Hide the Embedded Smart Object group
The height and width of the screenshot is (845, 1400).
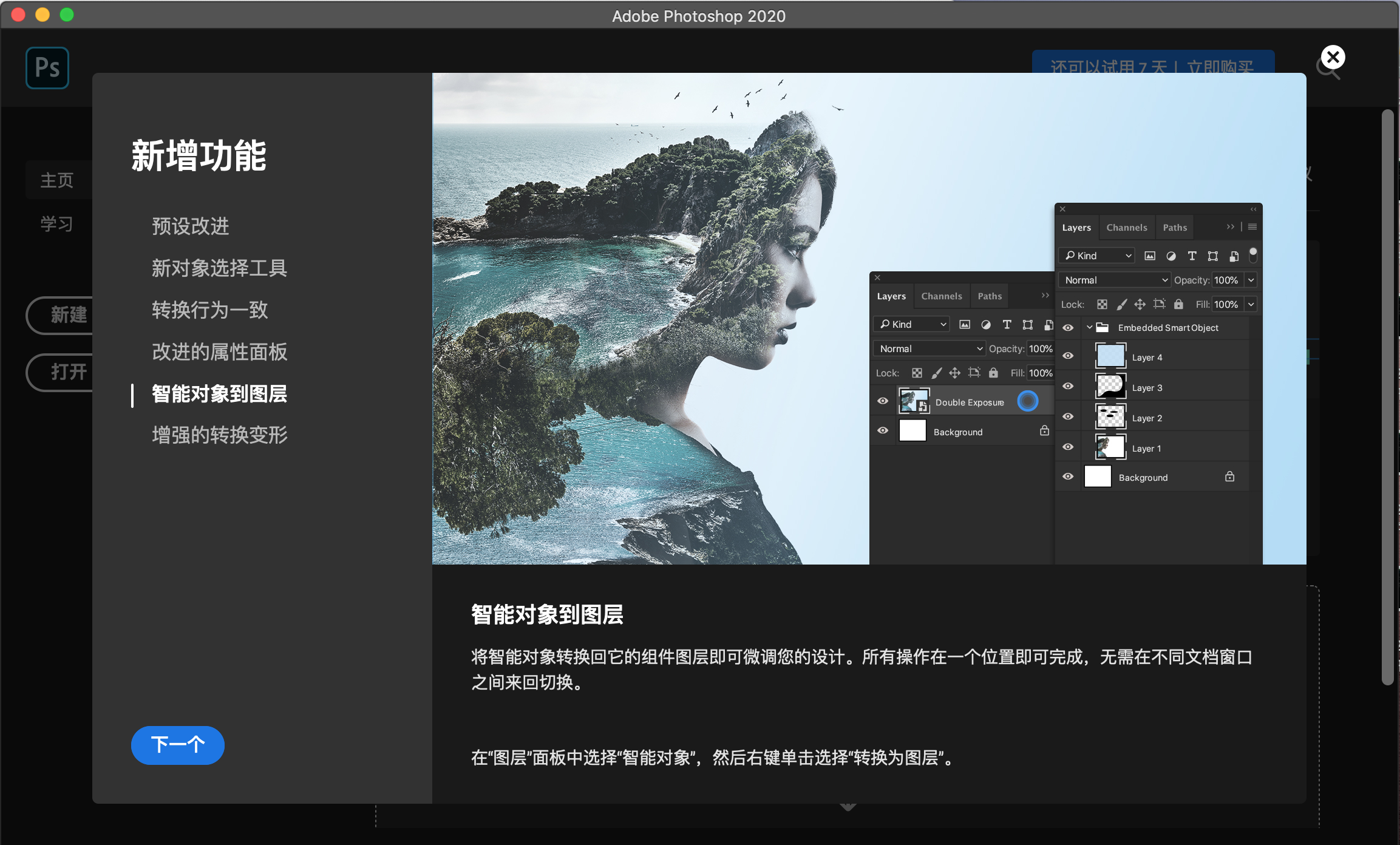[1068, 328]
